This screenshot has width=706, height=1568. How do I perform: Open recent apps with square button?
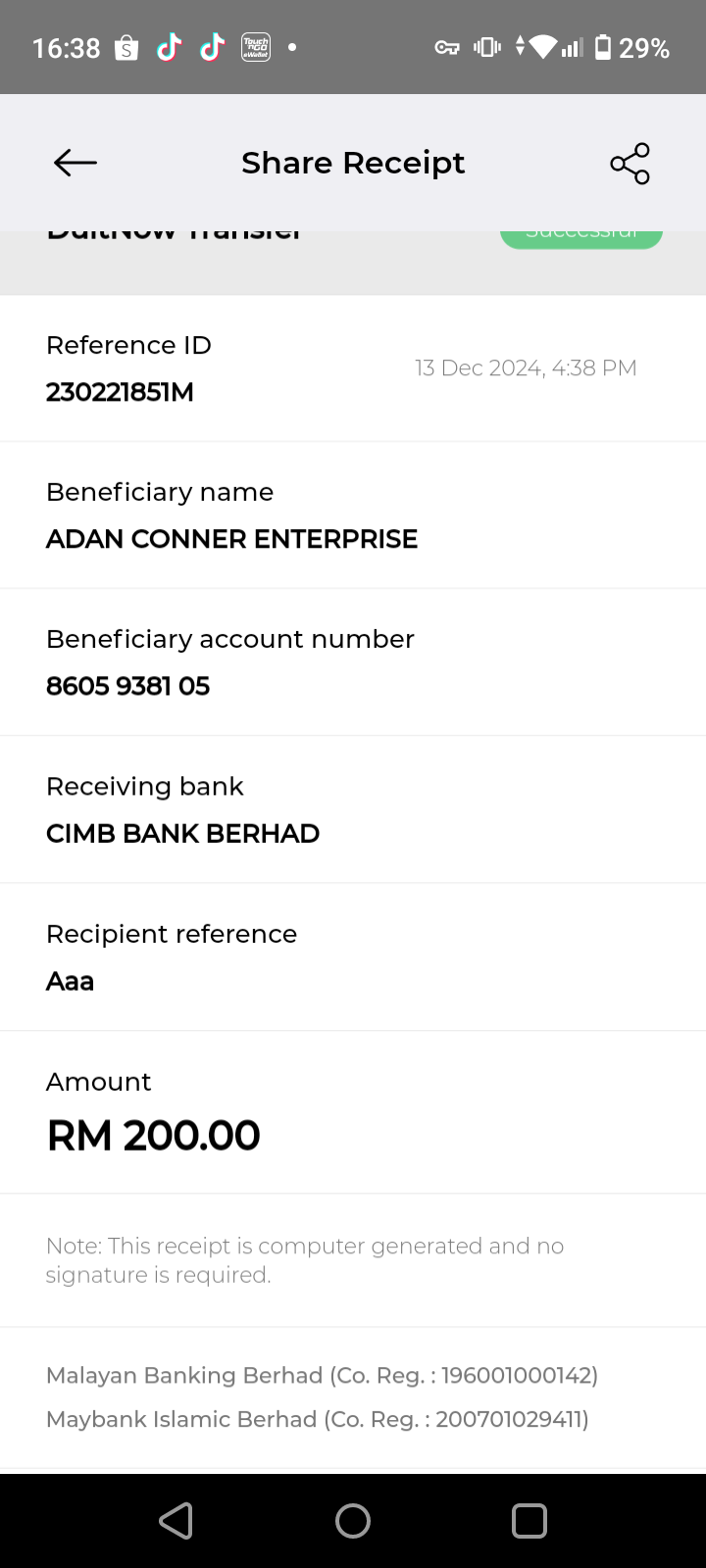(529, 1521)
